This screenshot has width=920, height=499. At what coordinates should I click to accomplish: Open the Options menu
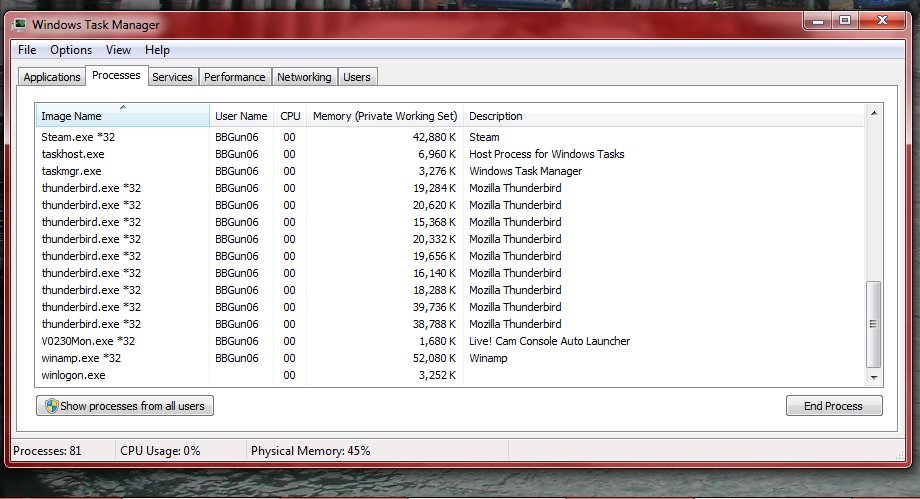point(71,50)
